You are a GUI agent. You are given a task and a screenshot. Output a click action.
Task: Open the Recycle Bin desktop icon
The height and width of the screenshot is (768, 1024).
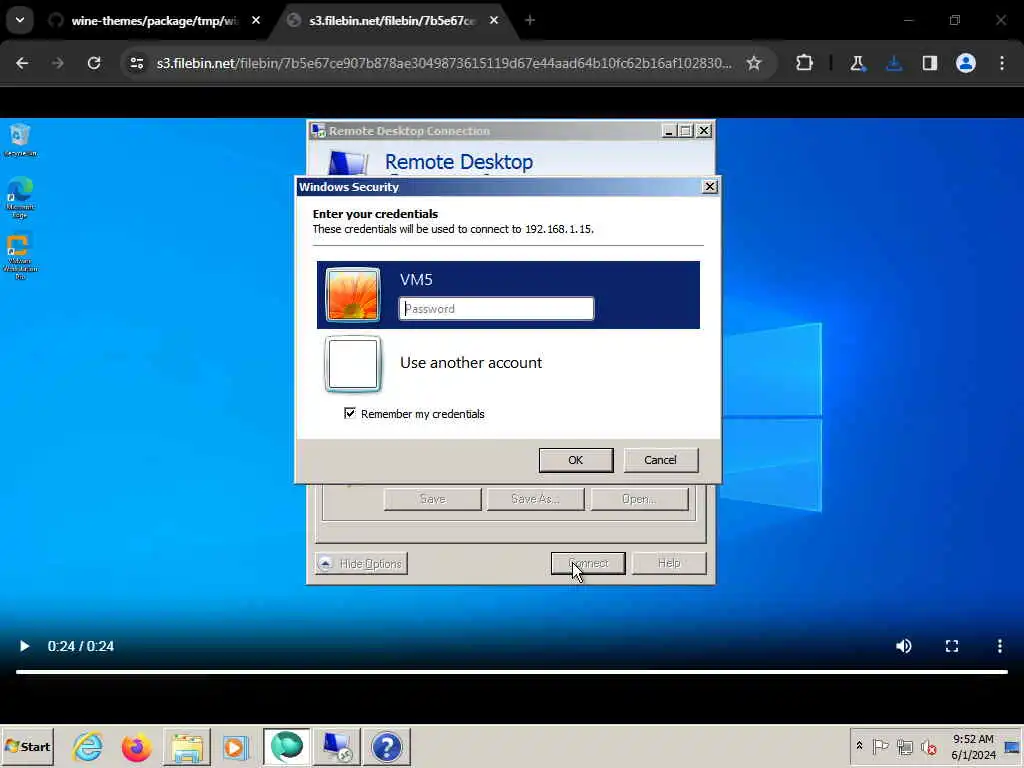20,140
